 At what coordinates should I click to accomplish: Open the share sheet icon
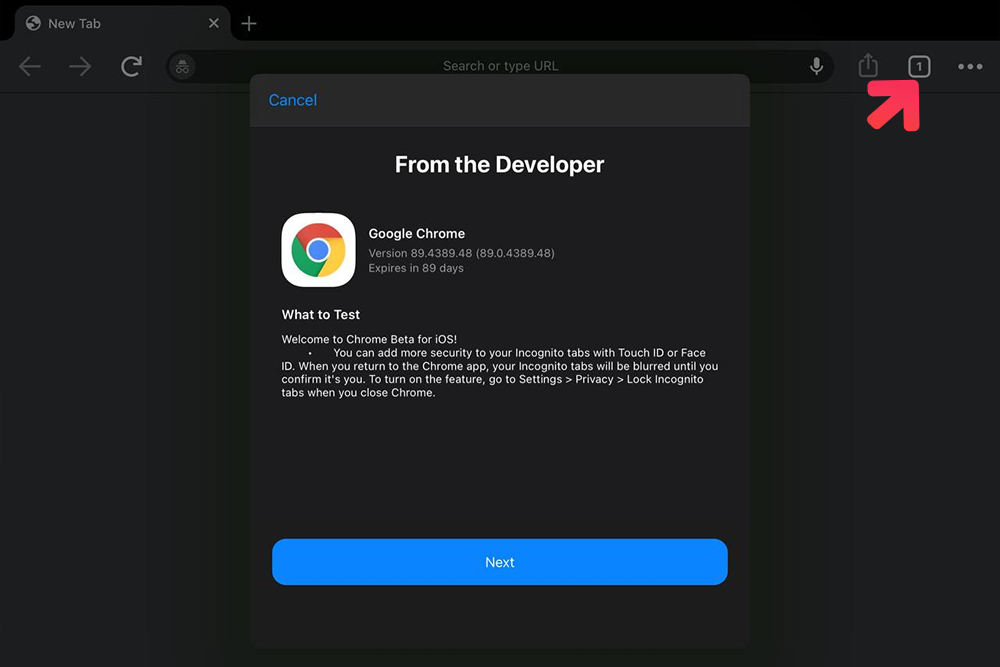click(868, 65)
